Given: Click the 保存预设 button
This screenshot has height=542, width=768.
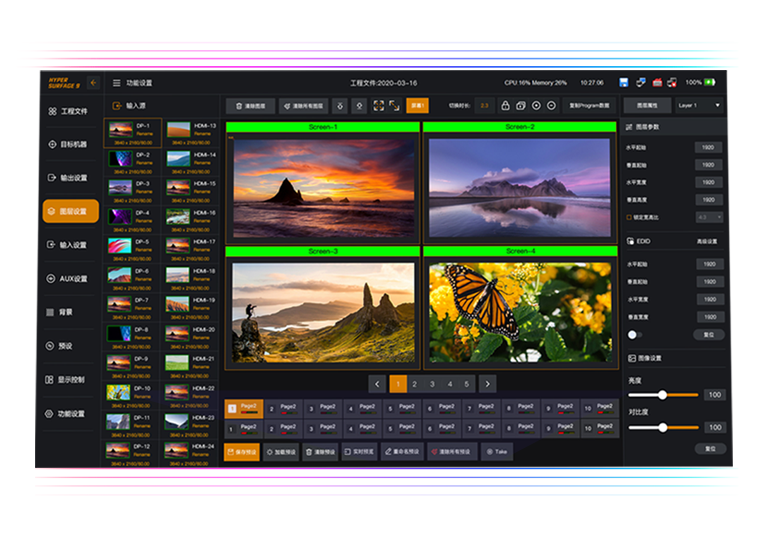Looking at the screenshot, I should click(x=241, y=452).
